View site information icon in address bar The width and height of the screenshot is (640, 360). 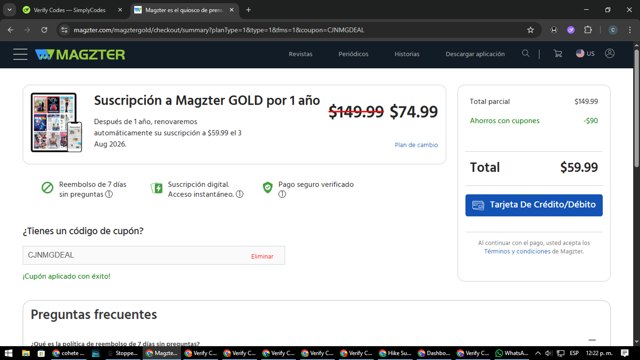click(x=64, y=30)
